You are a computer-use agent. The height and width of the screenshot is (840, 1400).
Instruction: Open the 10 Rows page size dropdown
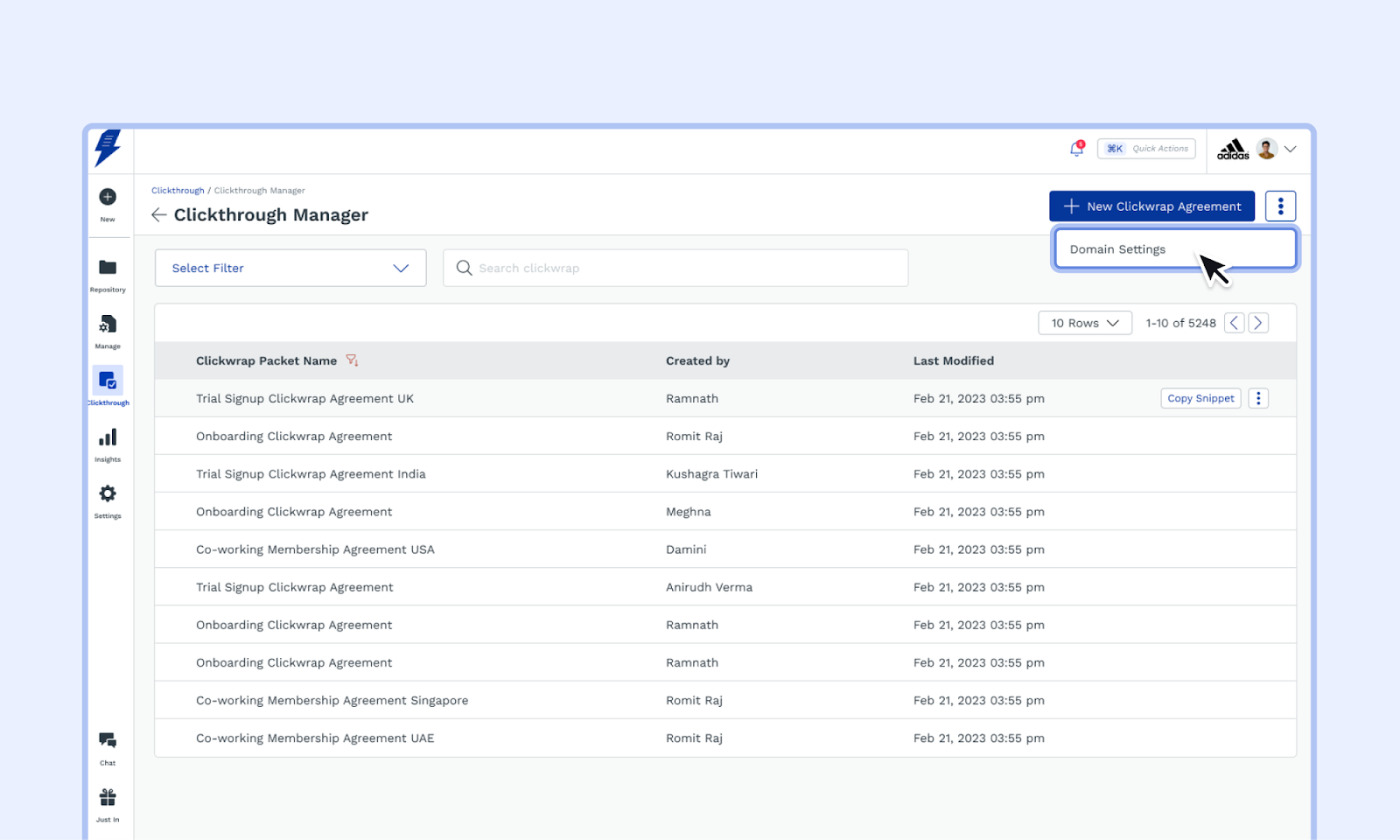[x=1084, y=322]
